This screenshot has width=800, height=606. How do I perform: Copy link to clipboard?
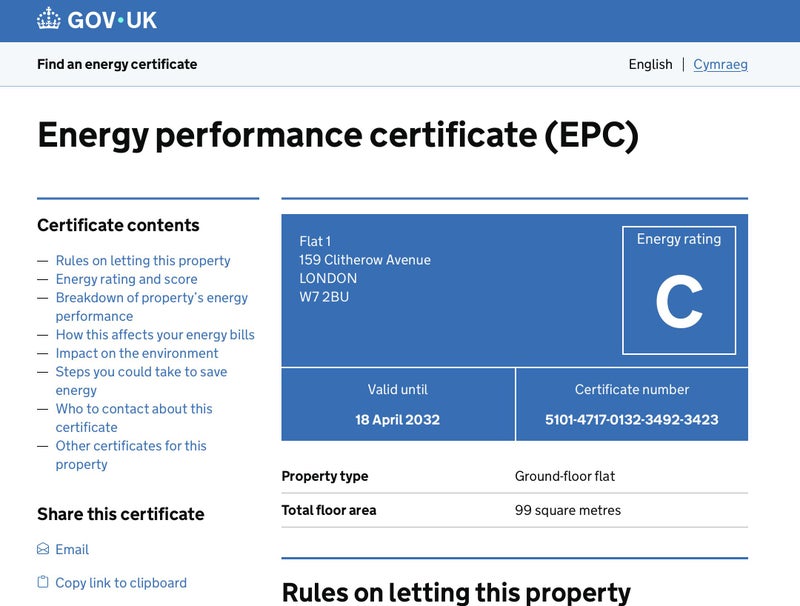coord(121,582)
